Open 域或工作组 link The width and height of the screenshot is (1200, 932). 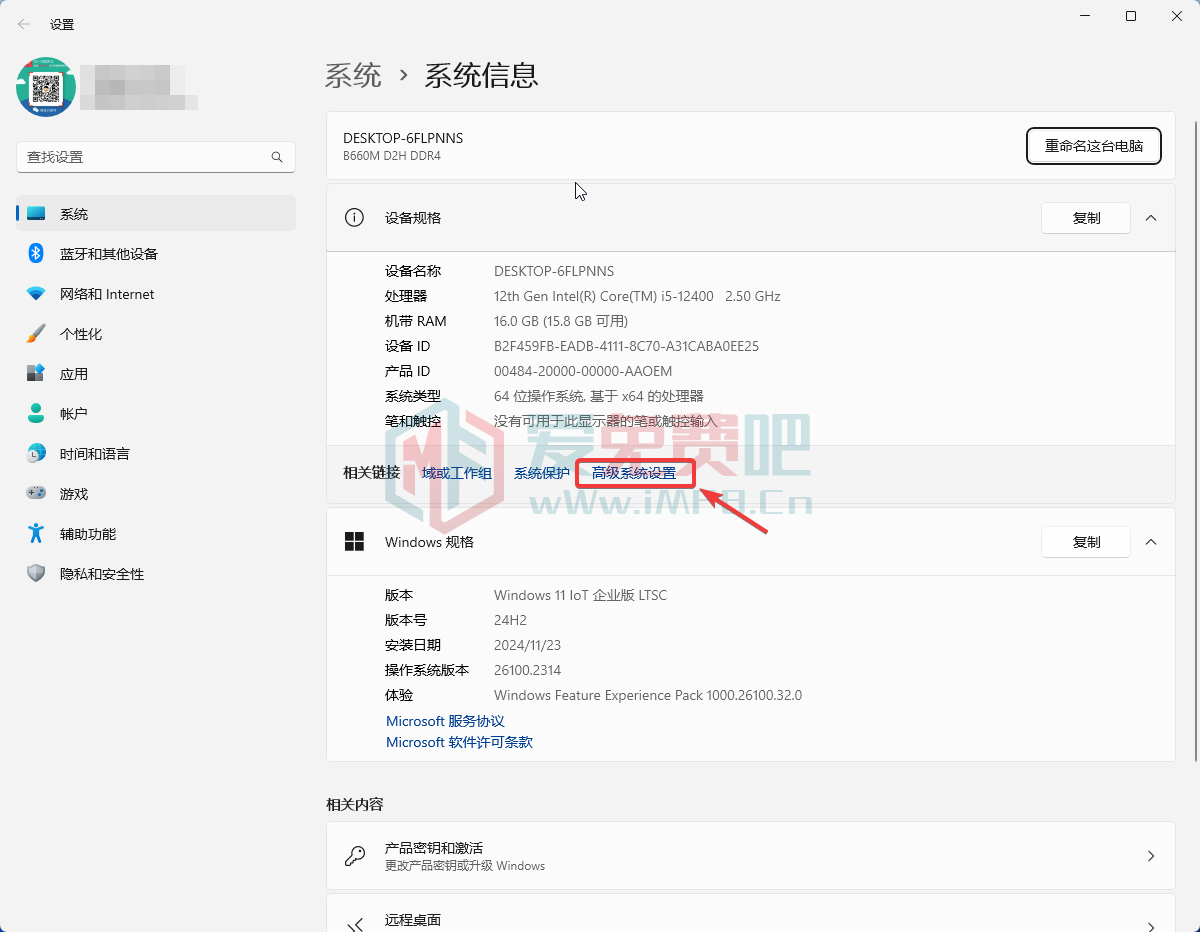tap(457, 473)
